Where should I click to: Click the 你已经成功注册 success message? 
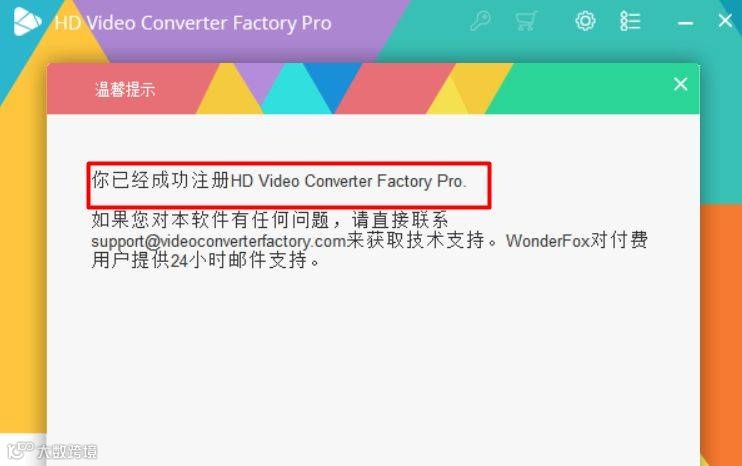(x=279, y=180)
